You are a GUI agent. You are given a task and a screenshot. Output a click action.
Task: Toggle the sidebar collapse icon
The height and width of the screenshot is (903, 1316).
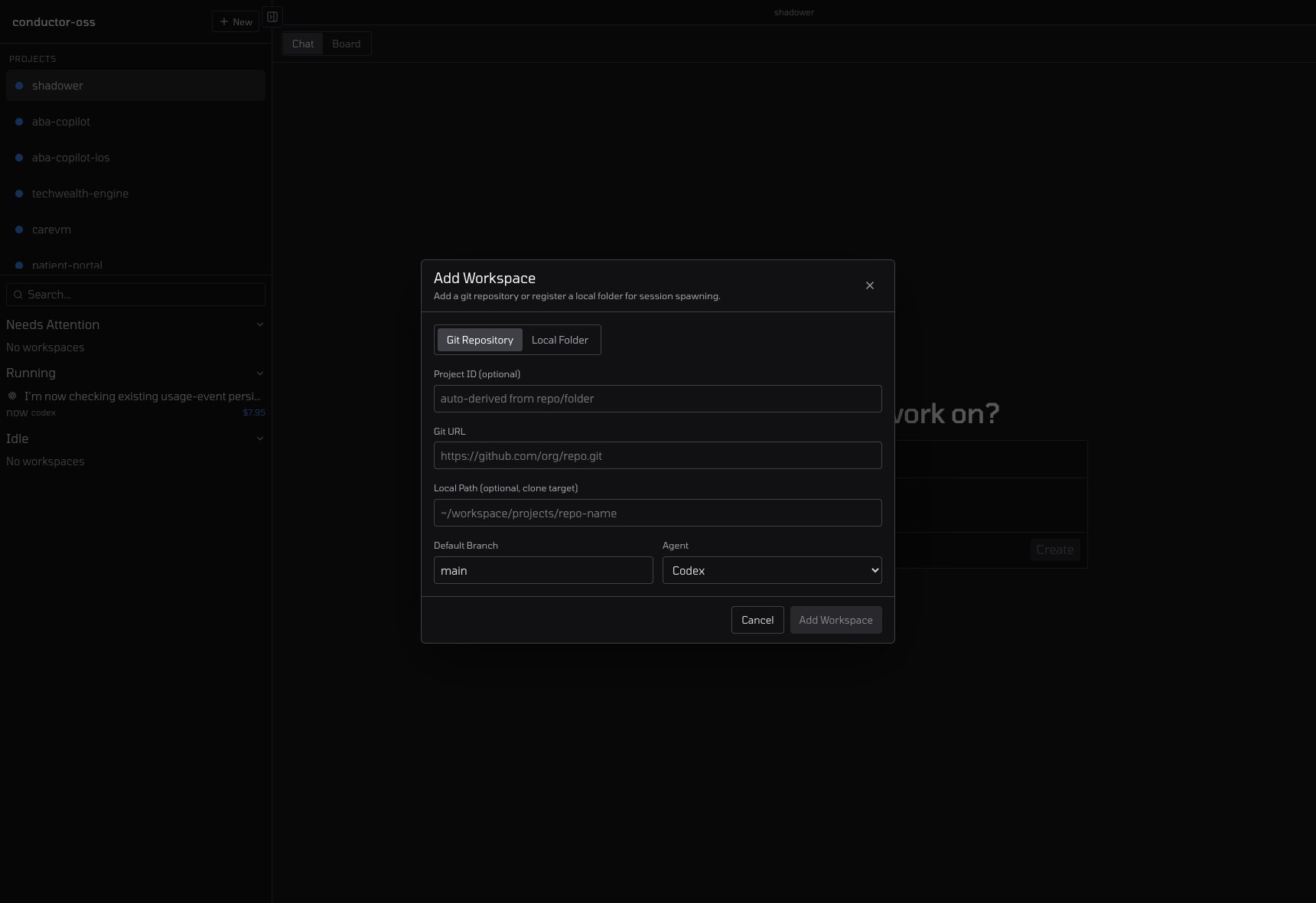[x=272, y=17]
